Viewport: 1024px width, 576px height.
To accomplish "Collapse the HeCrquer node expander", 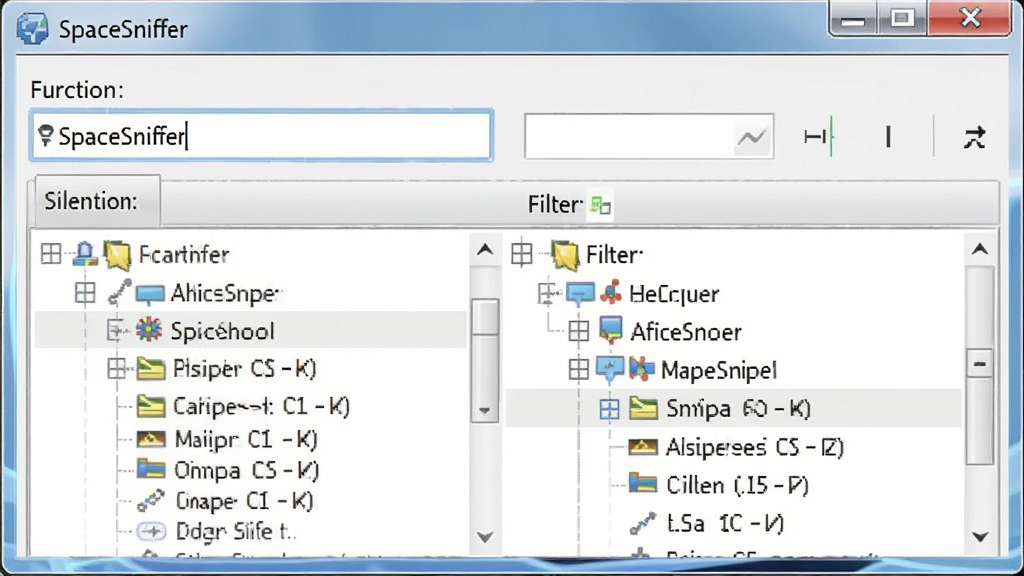I will [x=548, y=293].
